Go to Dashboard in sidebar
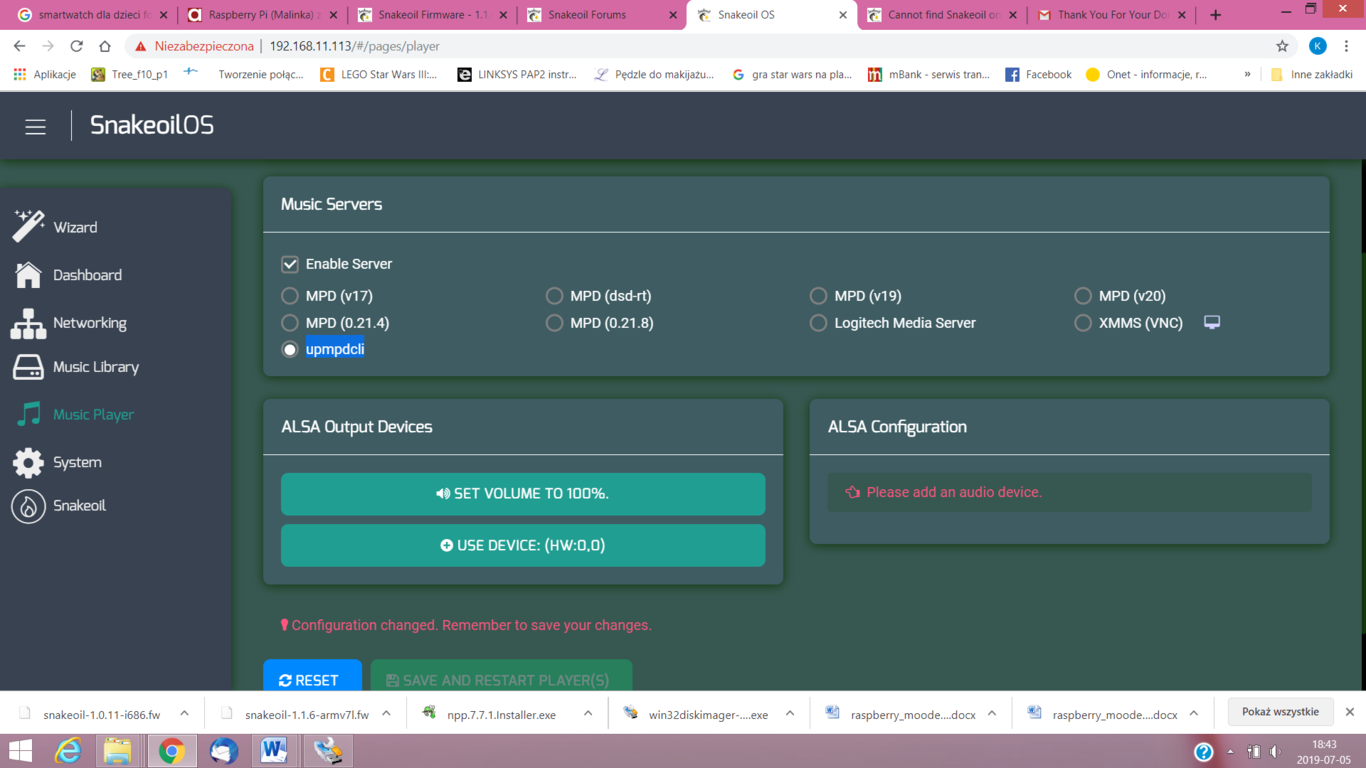Viewport: 1366px width, 768px height. click(67, 275)
